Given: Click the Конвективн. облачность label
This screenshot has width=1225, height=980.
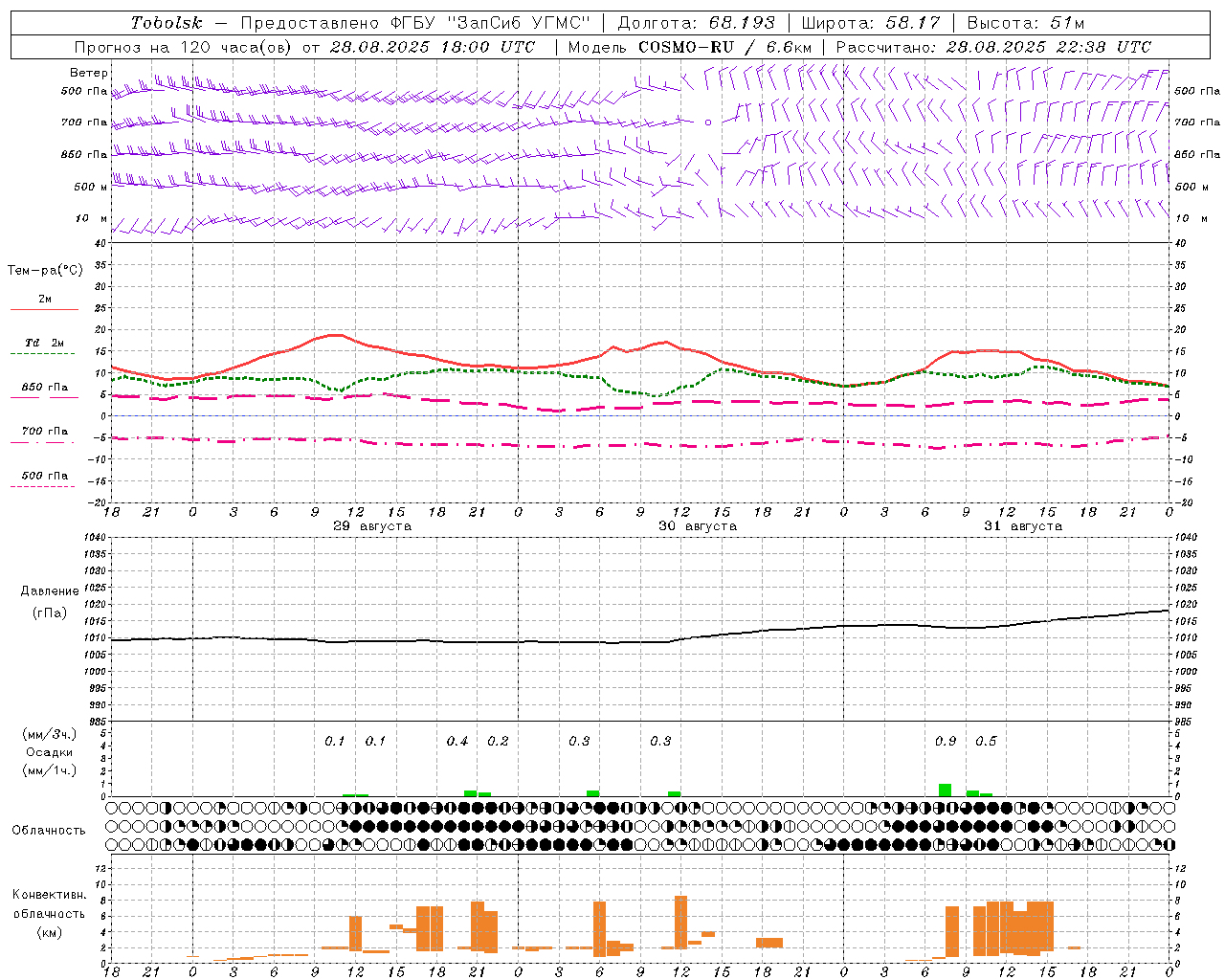Looking at the screenshot, I should point(49,904).
